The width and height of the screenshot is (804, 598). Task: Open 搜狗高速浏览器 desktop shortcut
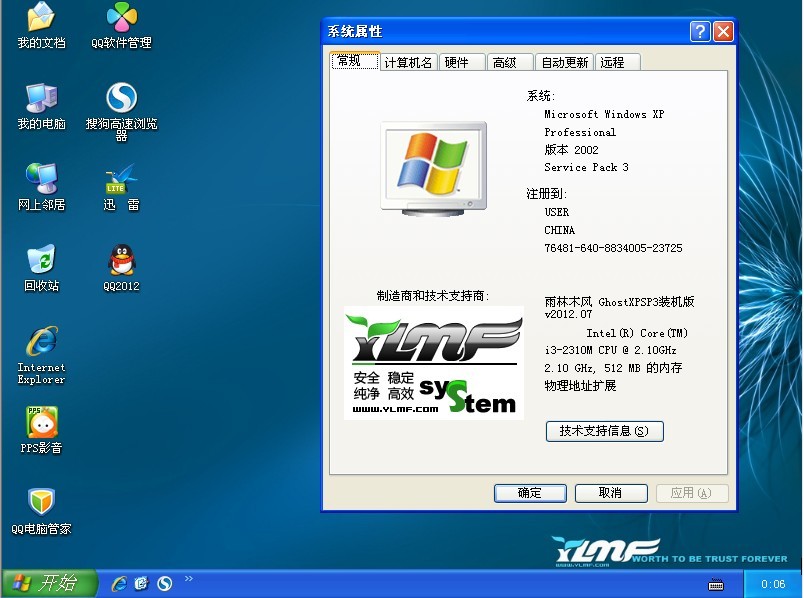pos(122,111)
